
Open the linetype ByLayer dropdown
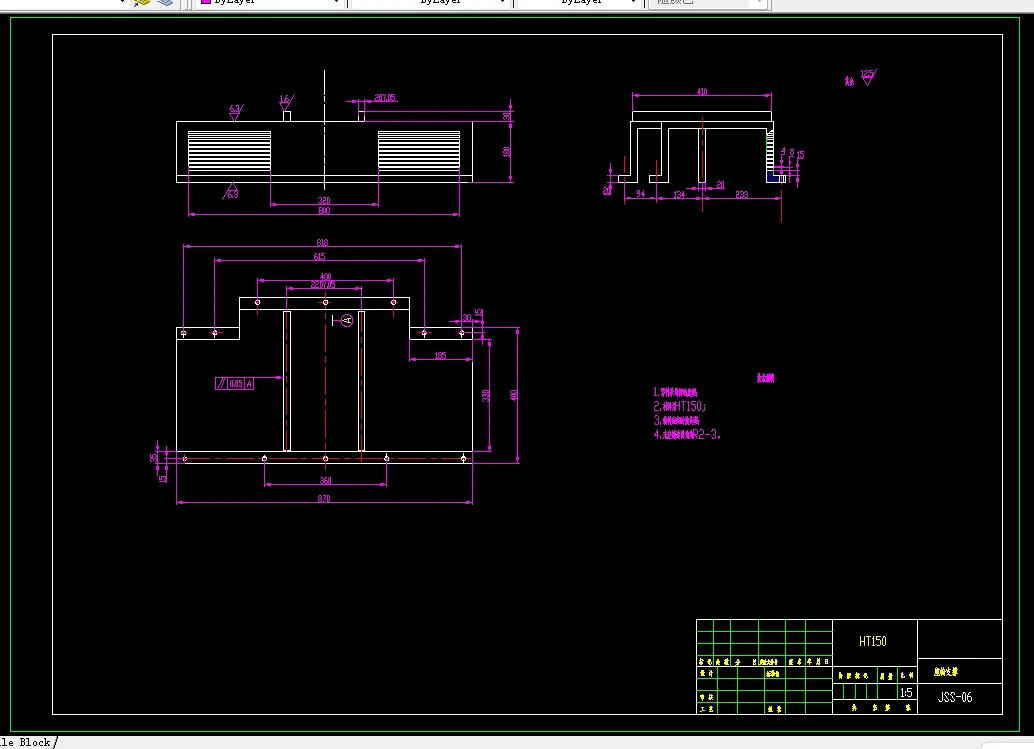(430, 2)
